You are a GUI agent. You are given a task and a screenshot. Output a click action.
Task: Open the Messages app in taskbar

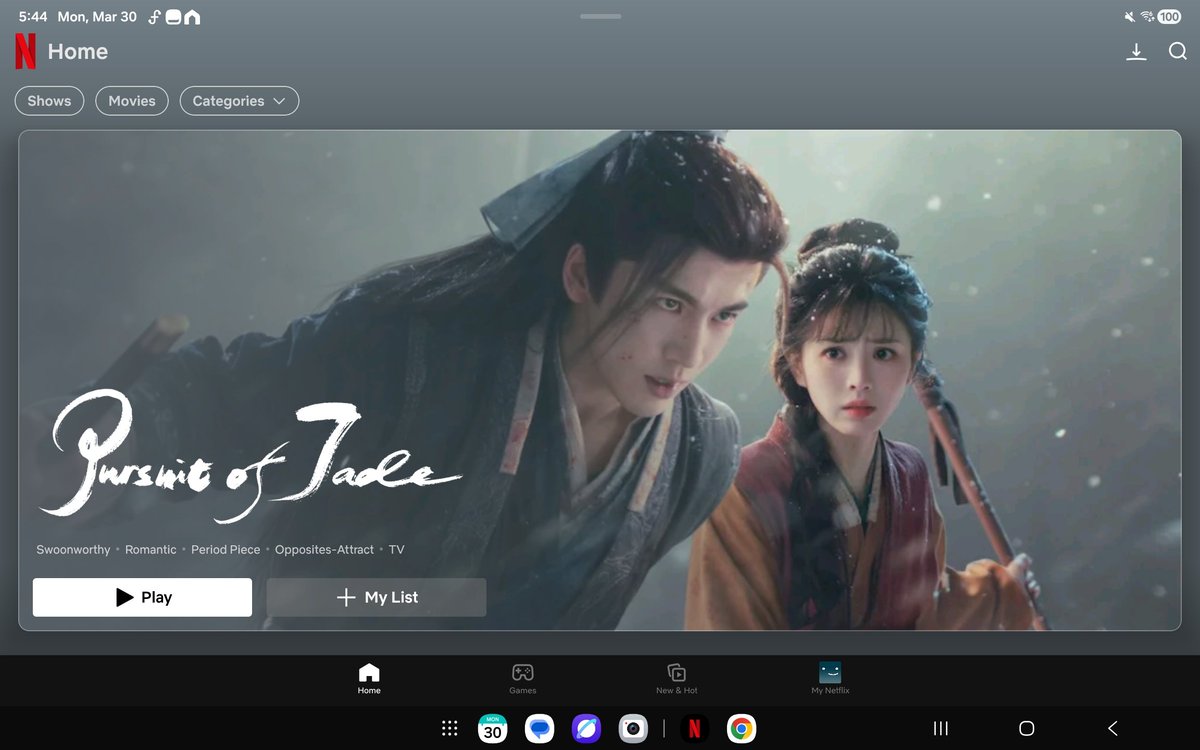tap(540, 729)
